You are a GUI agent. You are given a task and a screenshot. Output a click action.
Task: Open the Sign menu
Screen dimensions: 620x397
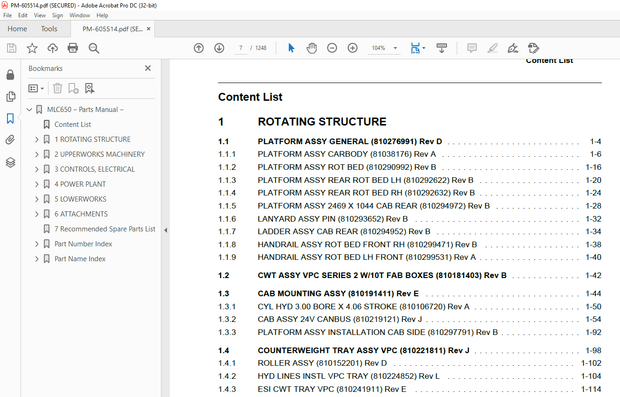57,15
